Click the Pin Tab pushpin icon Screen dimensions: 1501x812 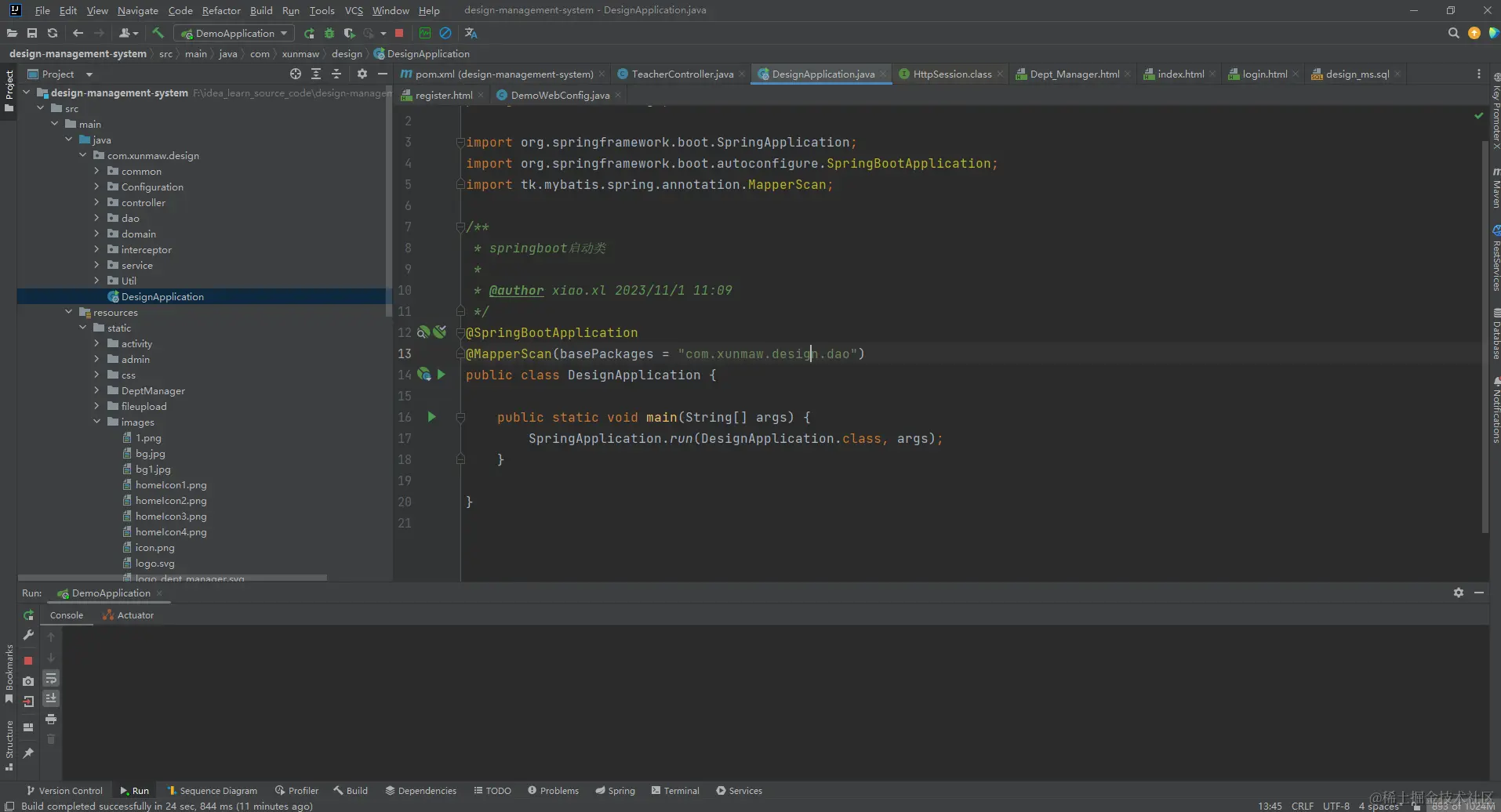(x=28, y=753)
